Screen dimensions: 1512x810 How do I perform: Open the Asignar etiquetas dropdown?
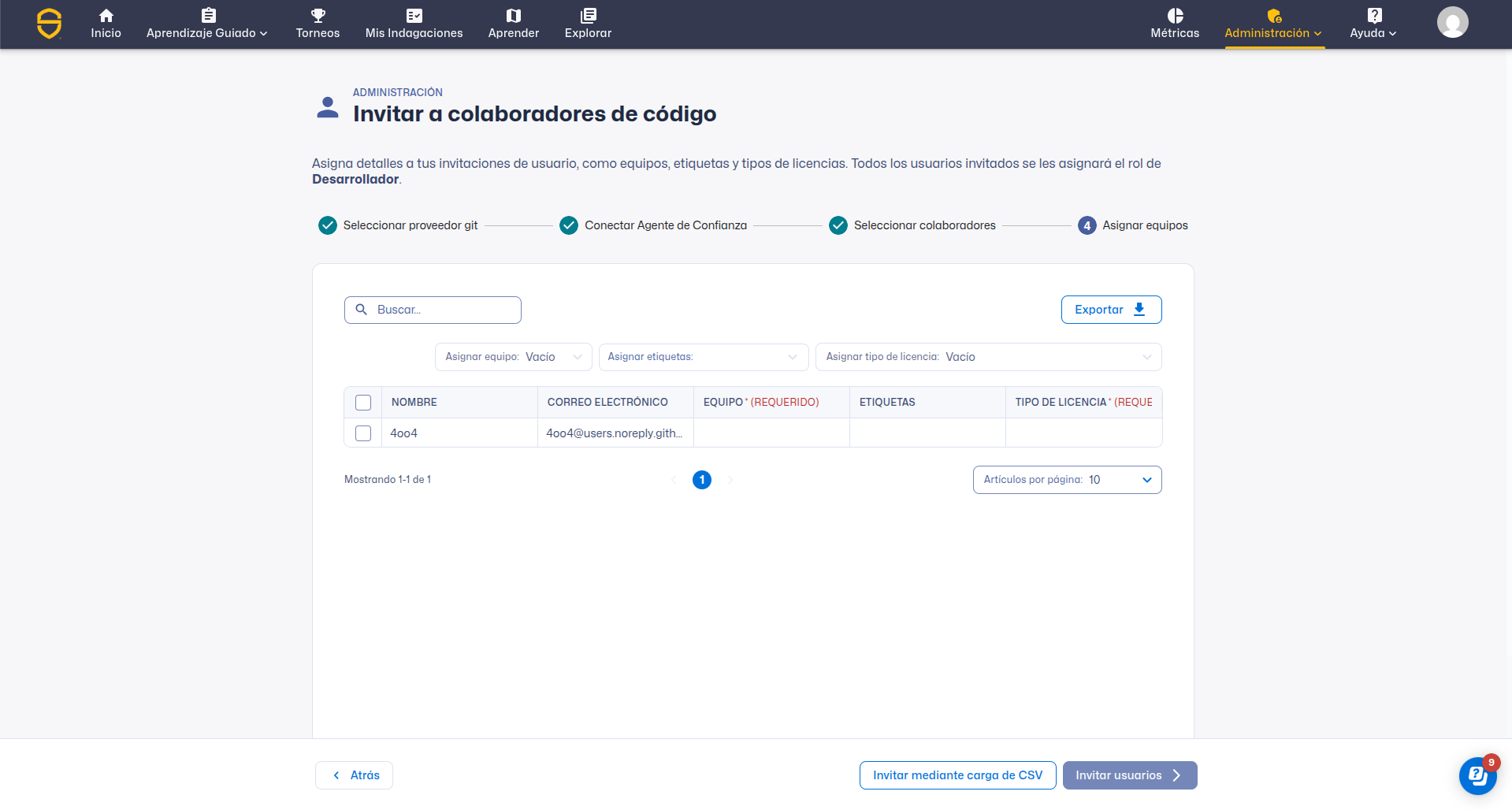tap(703, 357)
